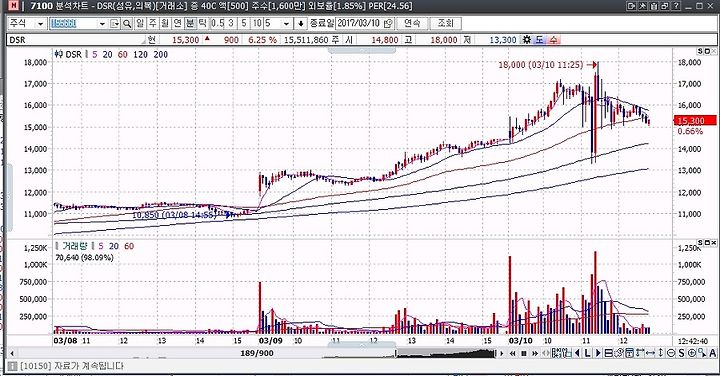Click the 5 moving average legend on price chart
Screen dimensions: 720x376
(95, 55)
